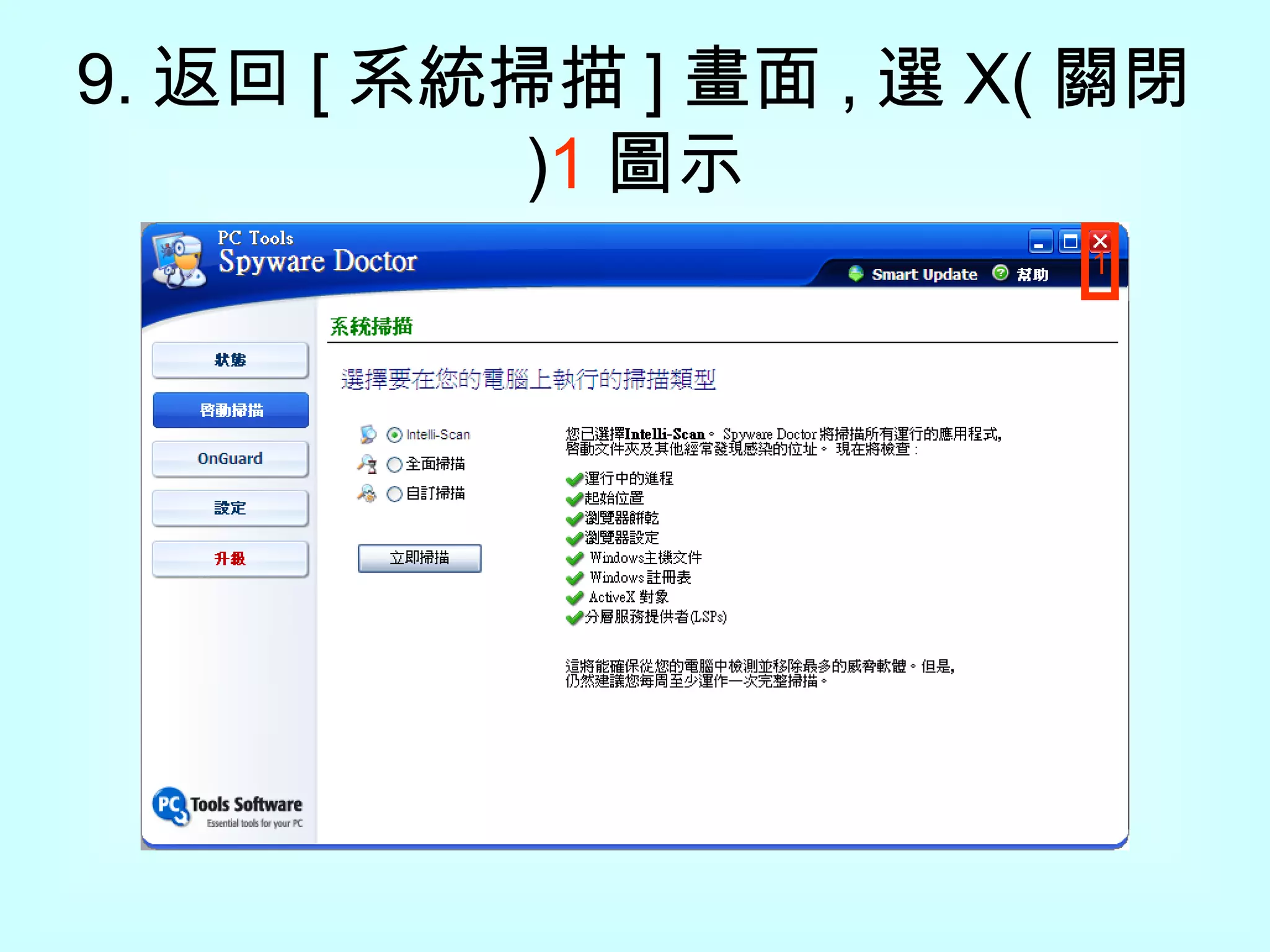Click the 運行中的進程 list entry text
The width and height of the screenshot is (1270, 952).
(x=629, y=478)
